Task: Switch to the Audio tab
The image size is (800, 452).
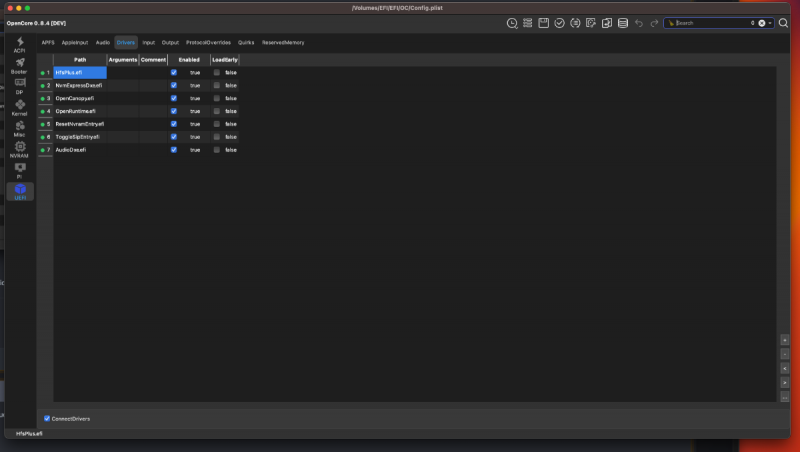Action: point(103,42)
